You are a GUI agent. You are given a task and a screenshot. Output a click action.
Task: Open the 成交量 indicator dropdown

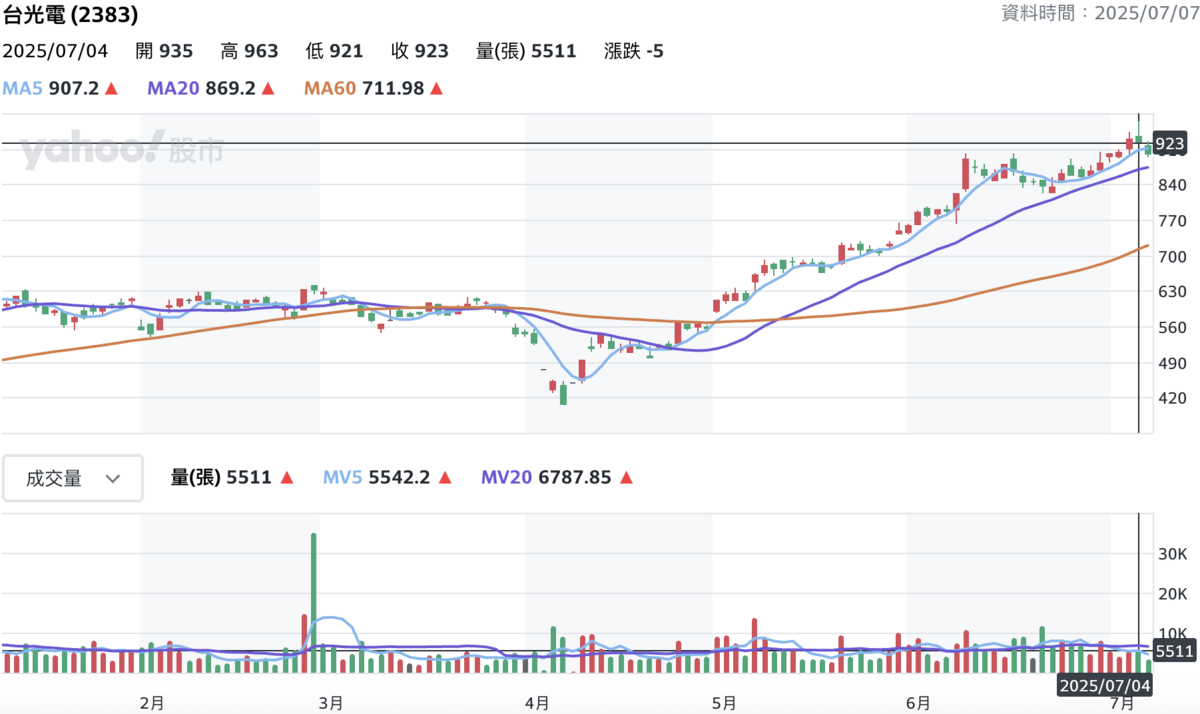(72, 478)
